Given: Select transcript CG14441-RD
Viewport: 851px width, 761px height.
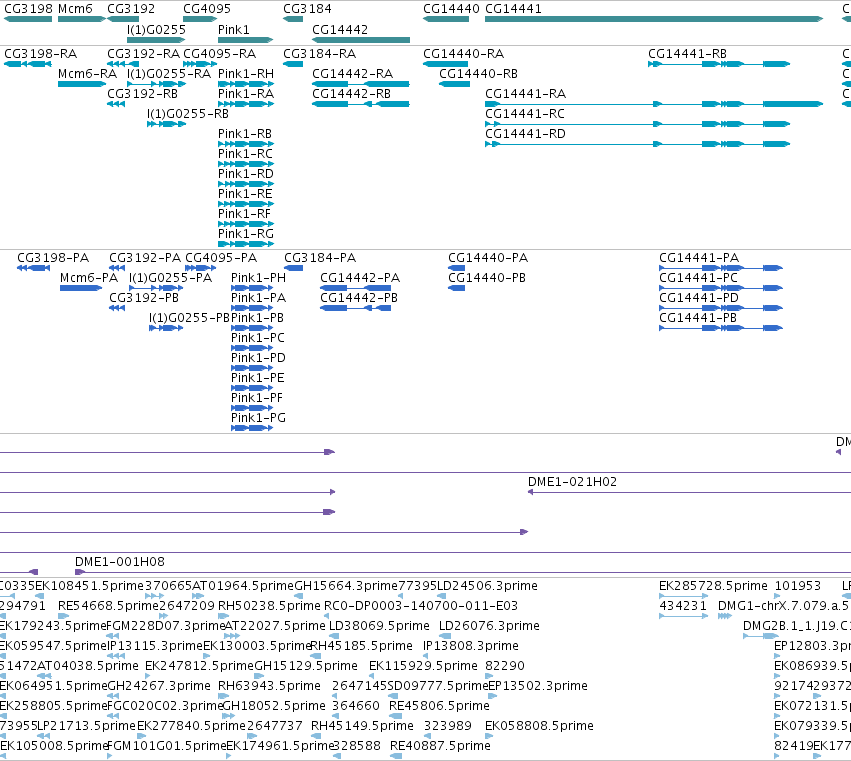Looking at the screenshot, I should click(525, 134).
